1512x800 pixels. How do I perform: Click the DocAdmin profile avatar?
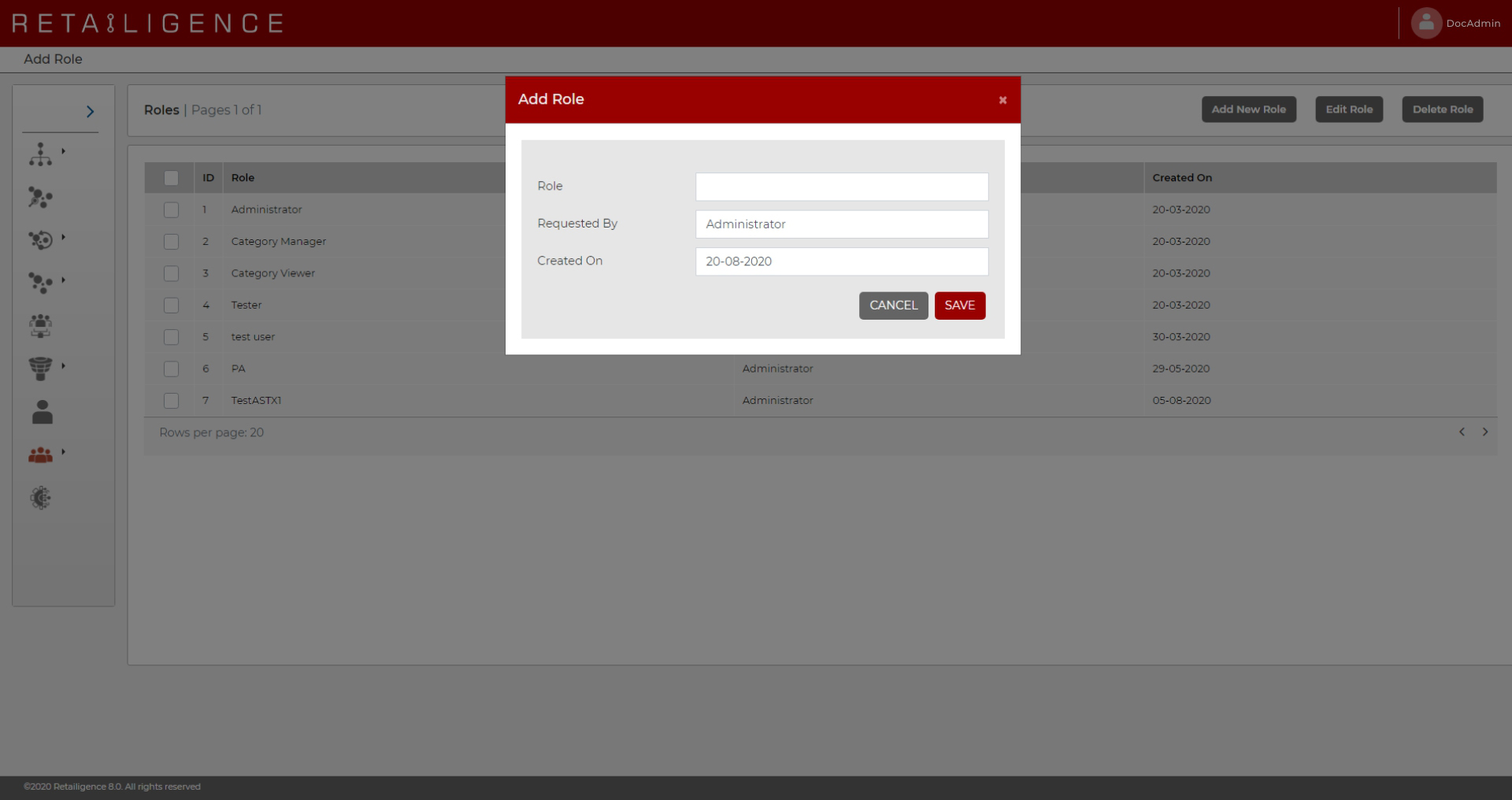(1425, 23)
